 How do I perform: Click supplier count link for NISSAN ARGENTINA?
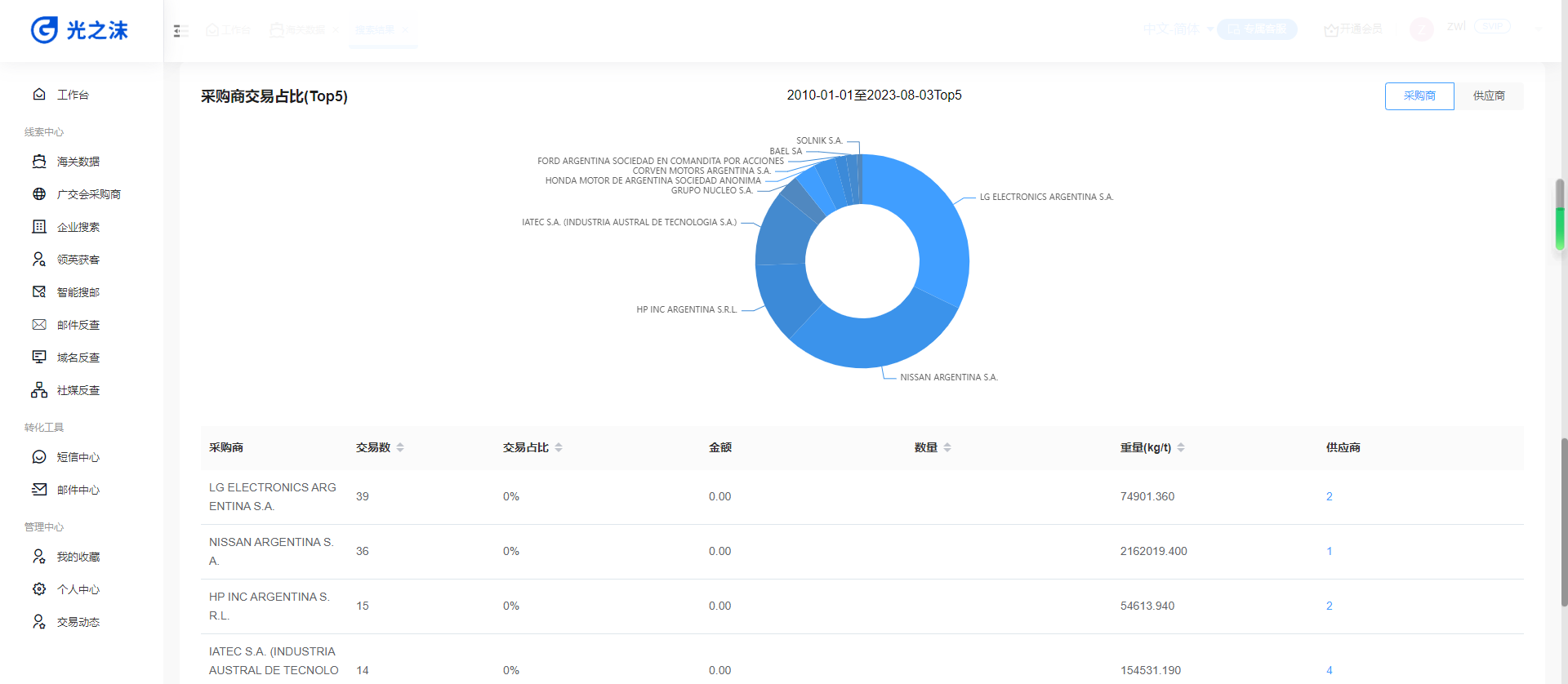(x=1329, y=551)
